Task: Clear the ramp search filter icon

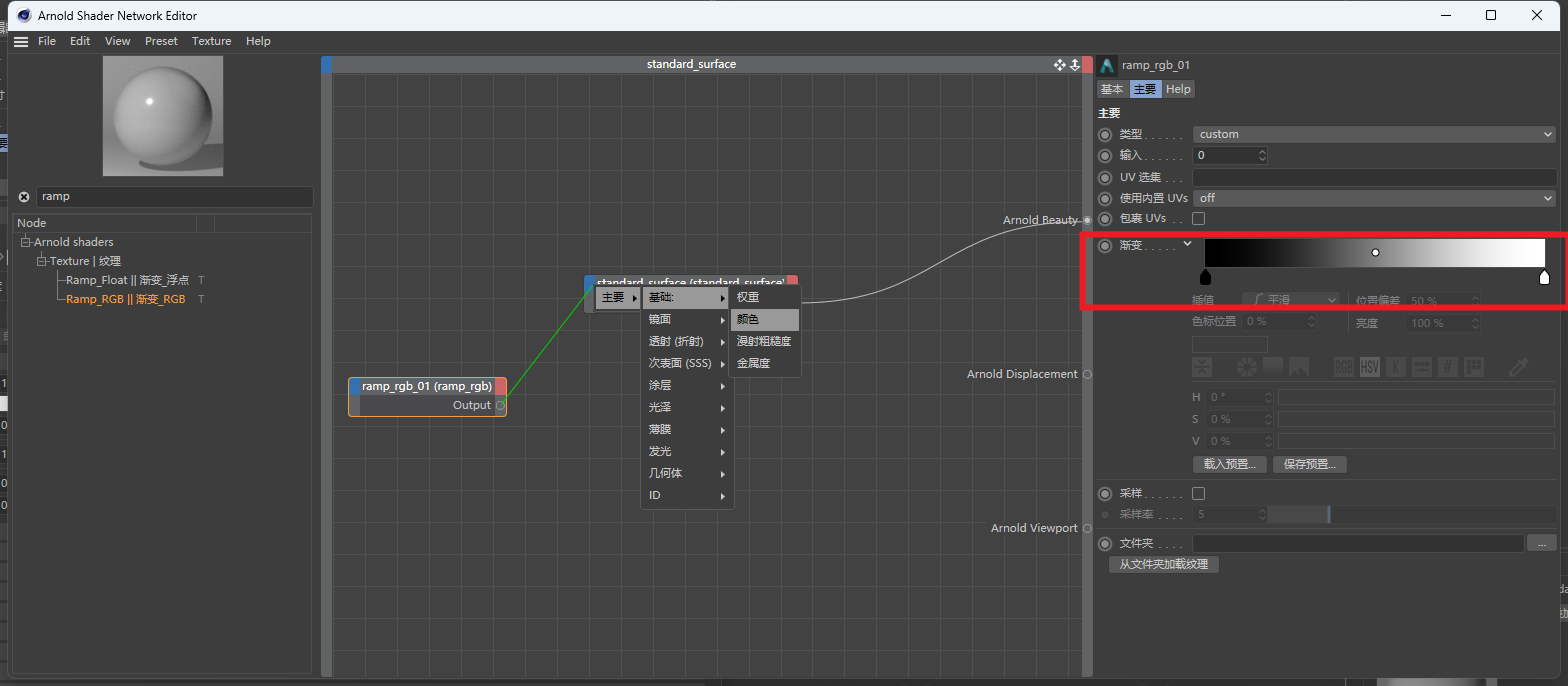Action: point(24,197)
